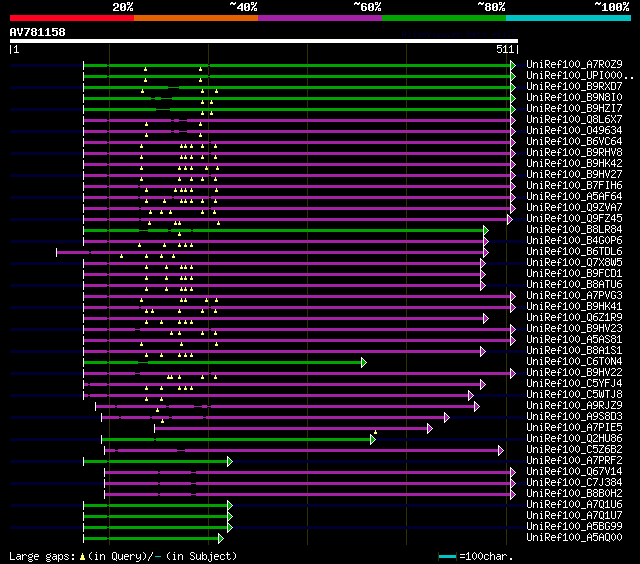
Task: Select label UniRef100_Q9FZ45
Action: click(574, 219)
